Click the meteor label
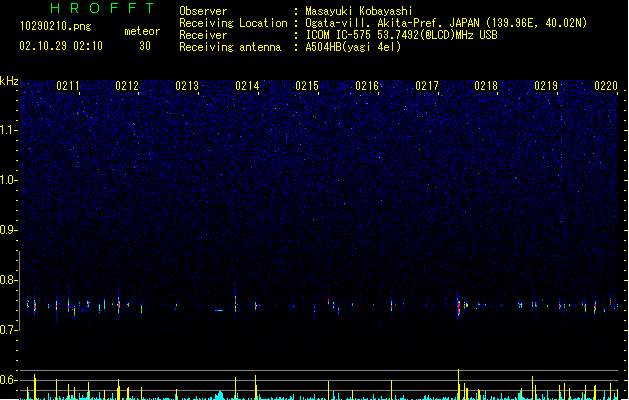Image resolution: width=629 pixels, height=400 pixels. [x=142, y=31]
